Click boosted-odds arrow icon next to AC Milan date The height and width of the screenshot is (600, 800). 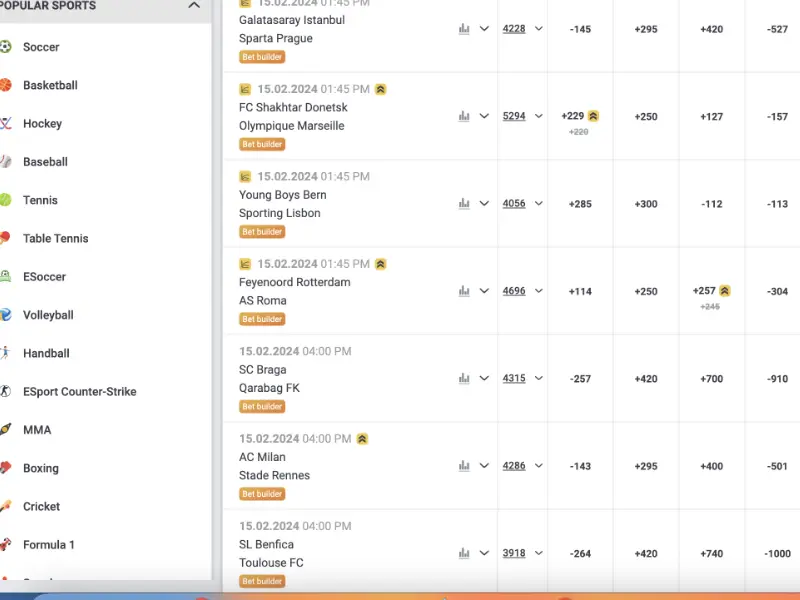[362, 439]
